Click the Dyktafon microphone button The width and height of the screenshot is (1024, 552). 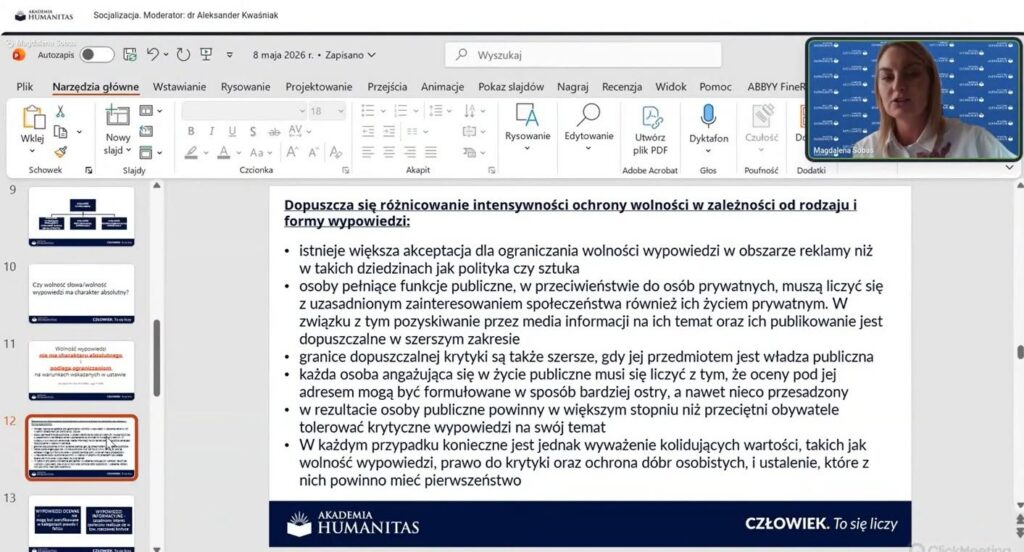[709, 129]
